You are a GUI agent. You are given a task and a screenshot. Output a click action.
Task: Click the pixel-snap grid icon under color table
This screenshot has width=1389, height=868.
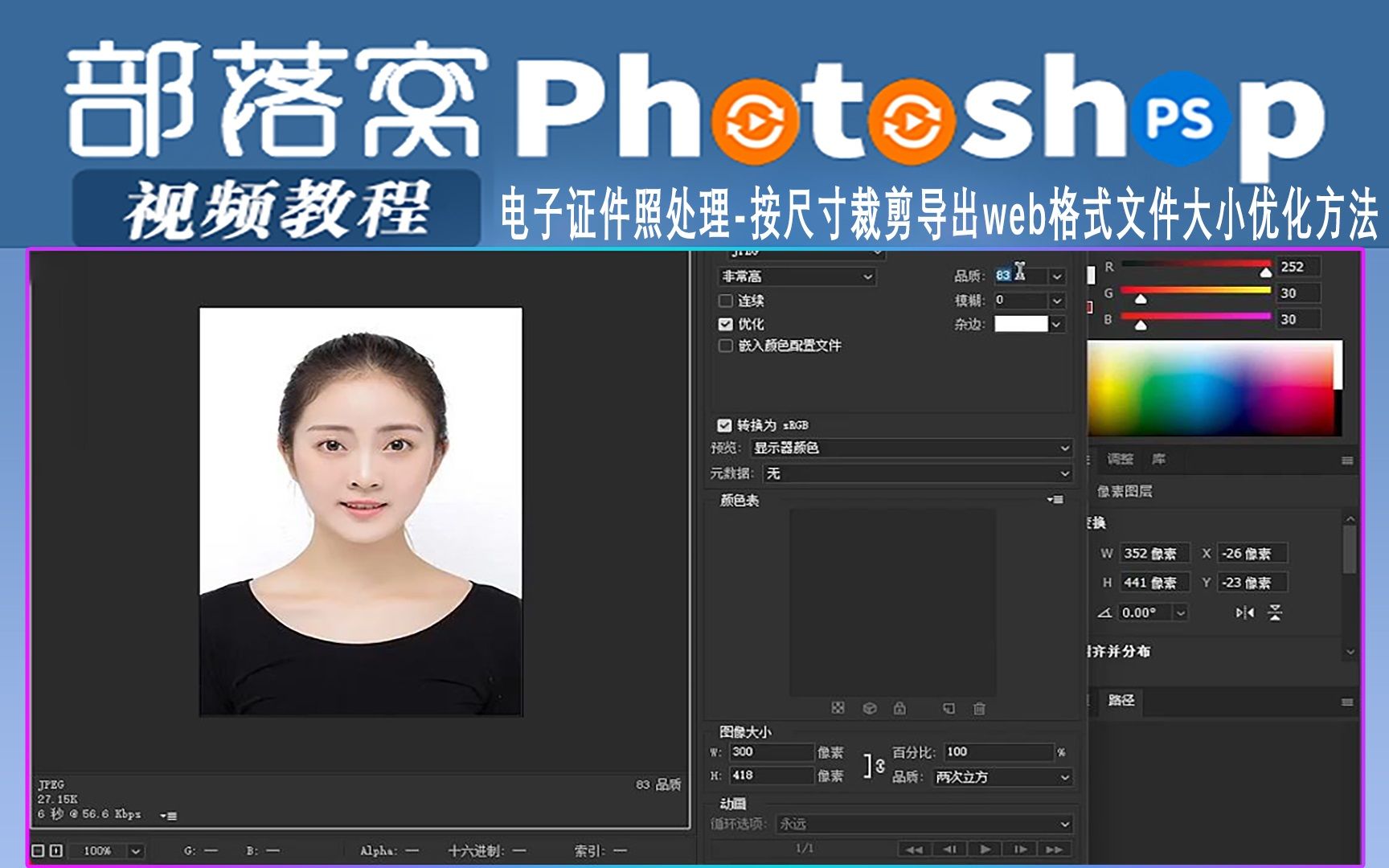point(838,708)
